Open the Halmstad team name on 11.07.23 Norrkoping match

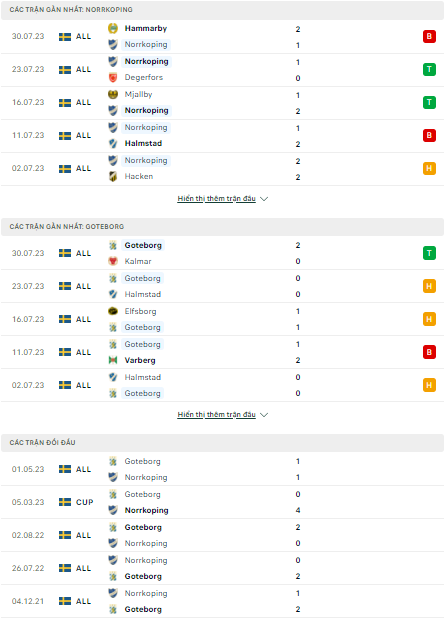pos(143,143)
